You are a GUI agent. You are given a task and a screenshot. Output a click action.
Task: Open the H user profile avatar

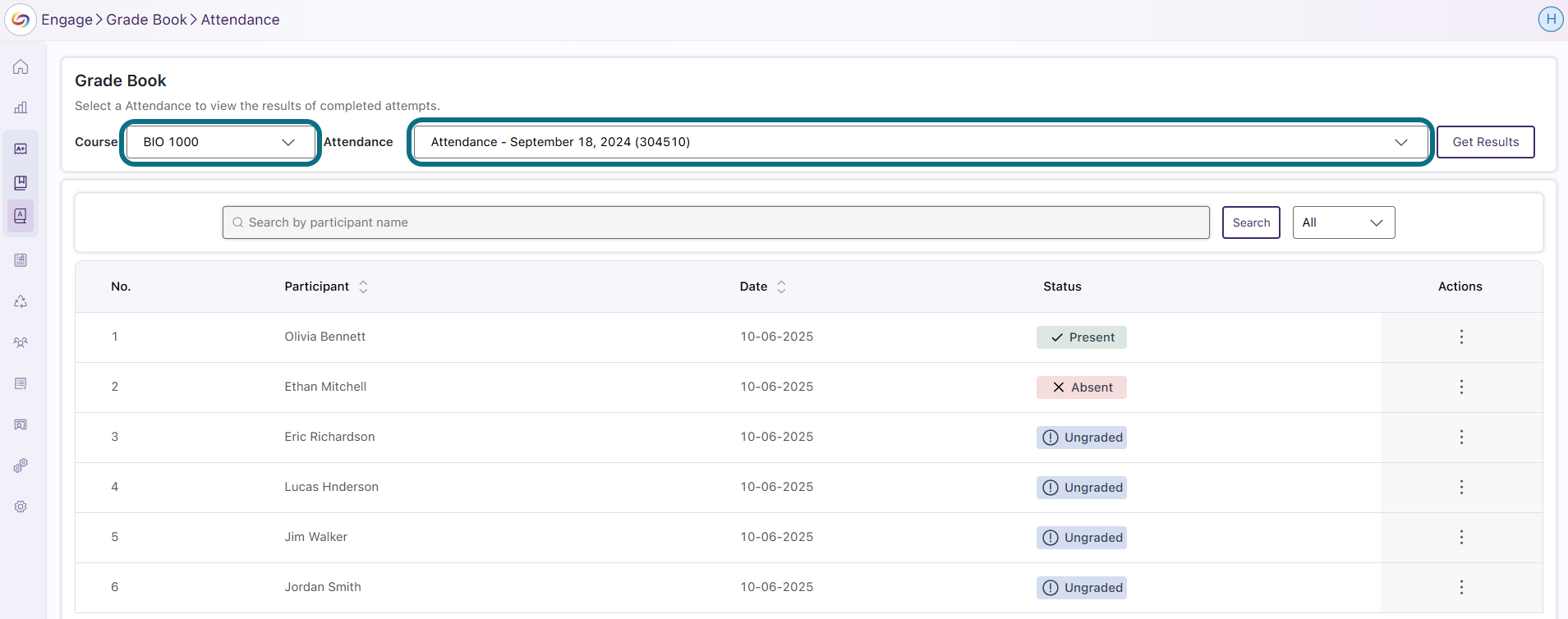tap(1551, 19)
